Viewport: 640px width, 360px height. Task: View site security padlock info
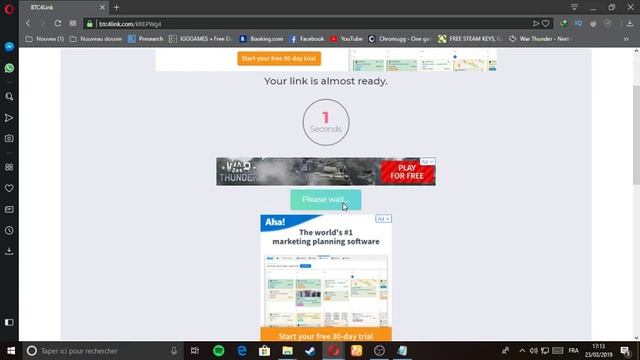89,24
